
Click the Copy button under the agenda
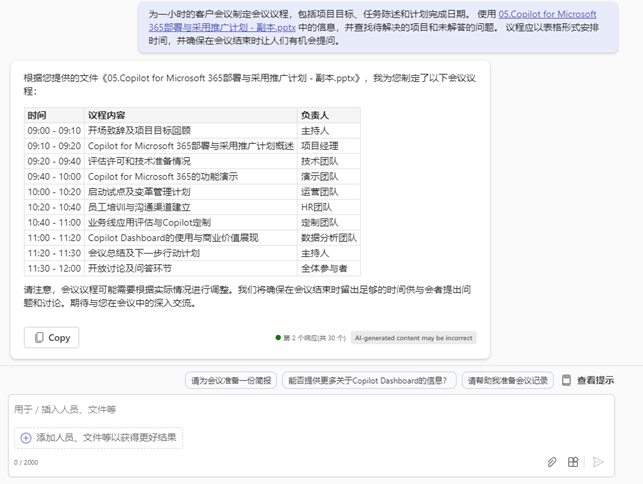pyautogui.click(x=51, y=338)
